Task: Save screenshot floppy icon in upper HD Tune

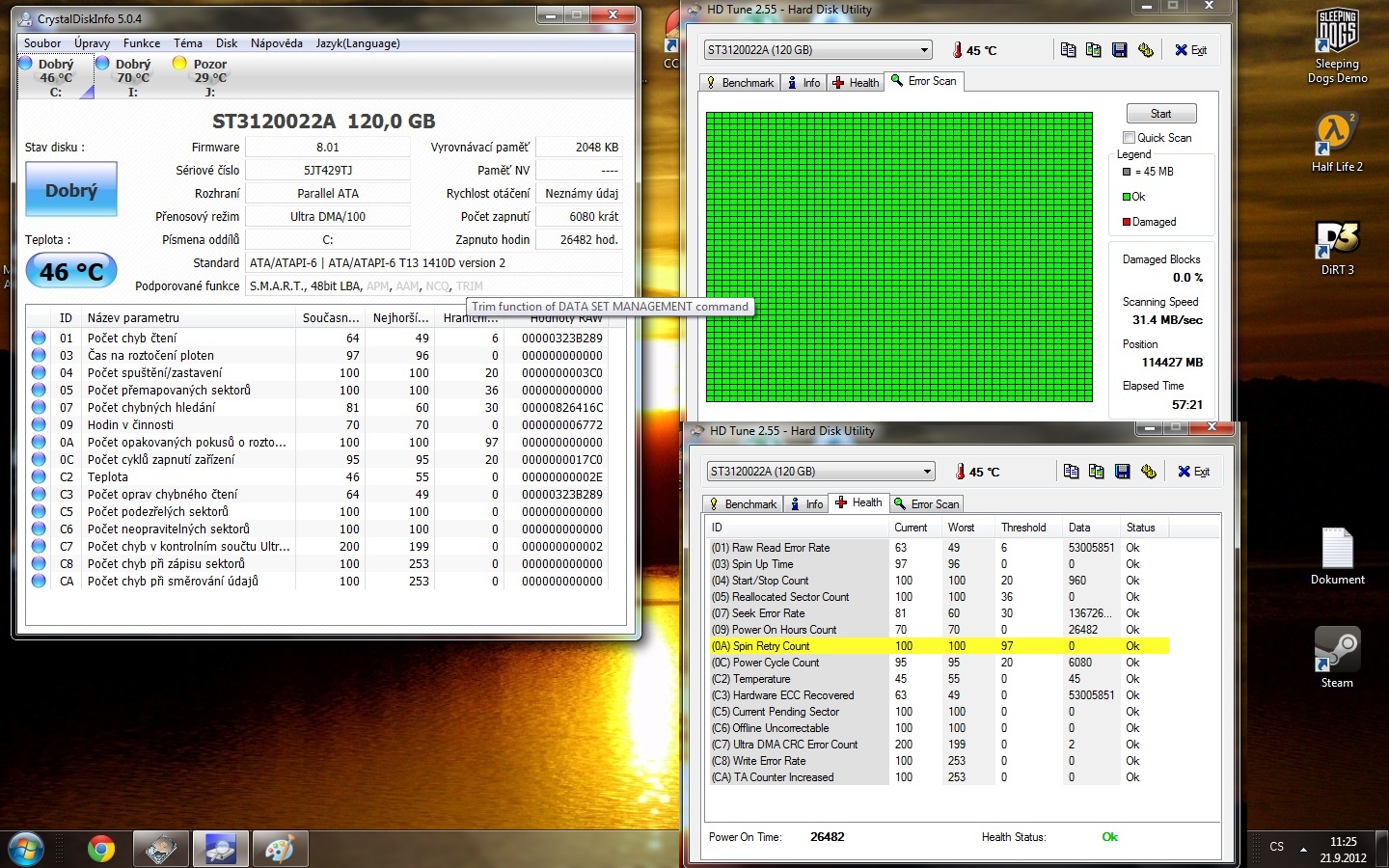Action: [x=1119, y=50]
